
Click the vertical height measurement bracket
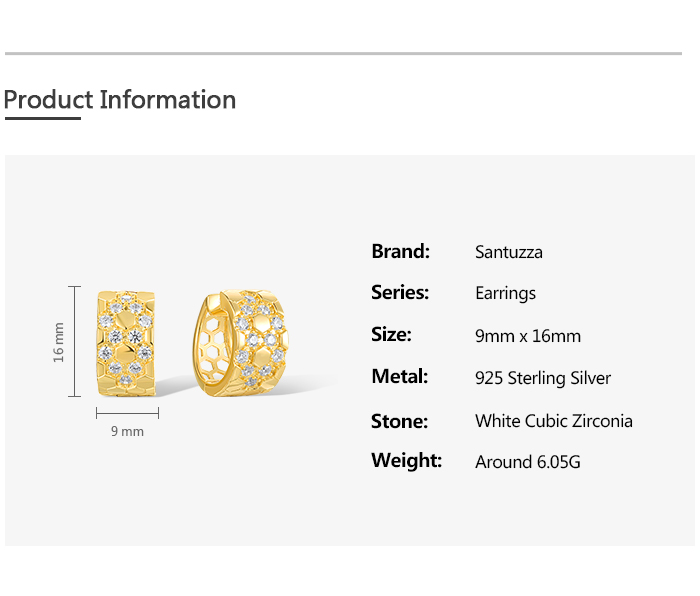[75, 341]
